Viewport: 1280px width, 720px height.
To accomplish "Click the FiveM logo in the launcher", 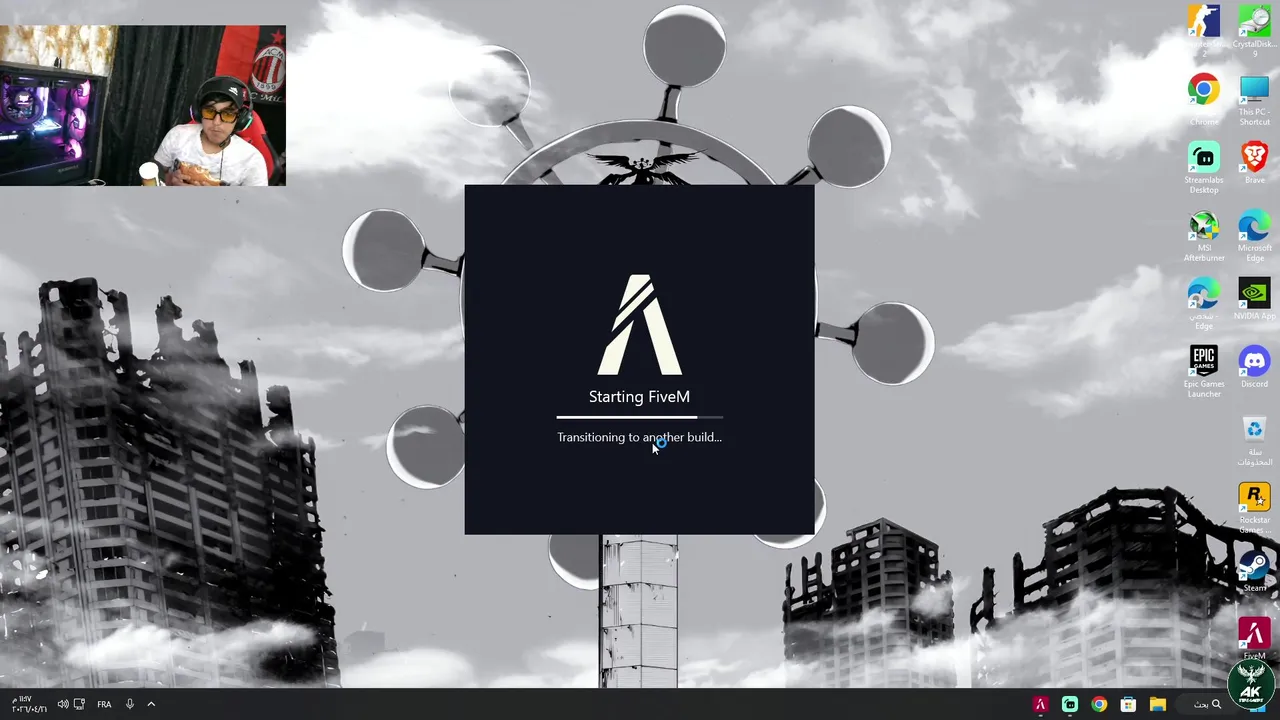I will point(640,324).
